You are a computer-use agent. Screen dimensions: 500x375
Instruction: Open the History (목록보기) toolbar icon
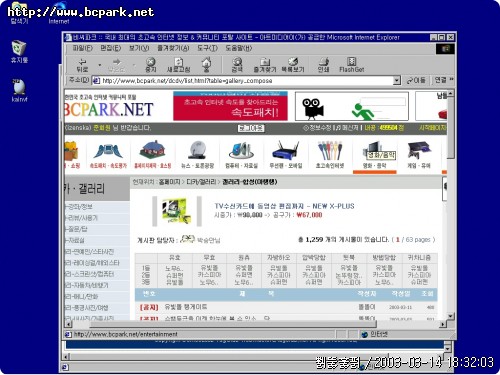(293, 65)
